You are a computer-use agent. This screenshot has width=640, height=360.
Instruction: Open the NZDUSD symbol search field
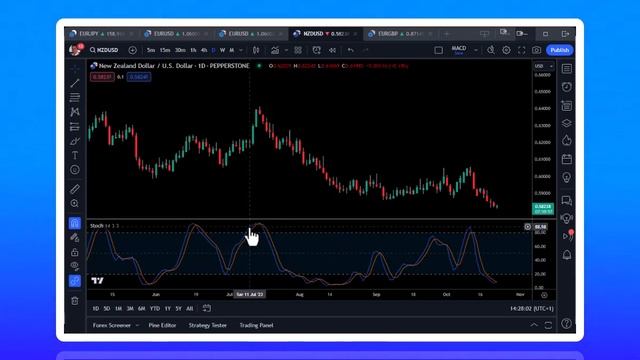pyautogui.click(x=104, y=50)
